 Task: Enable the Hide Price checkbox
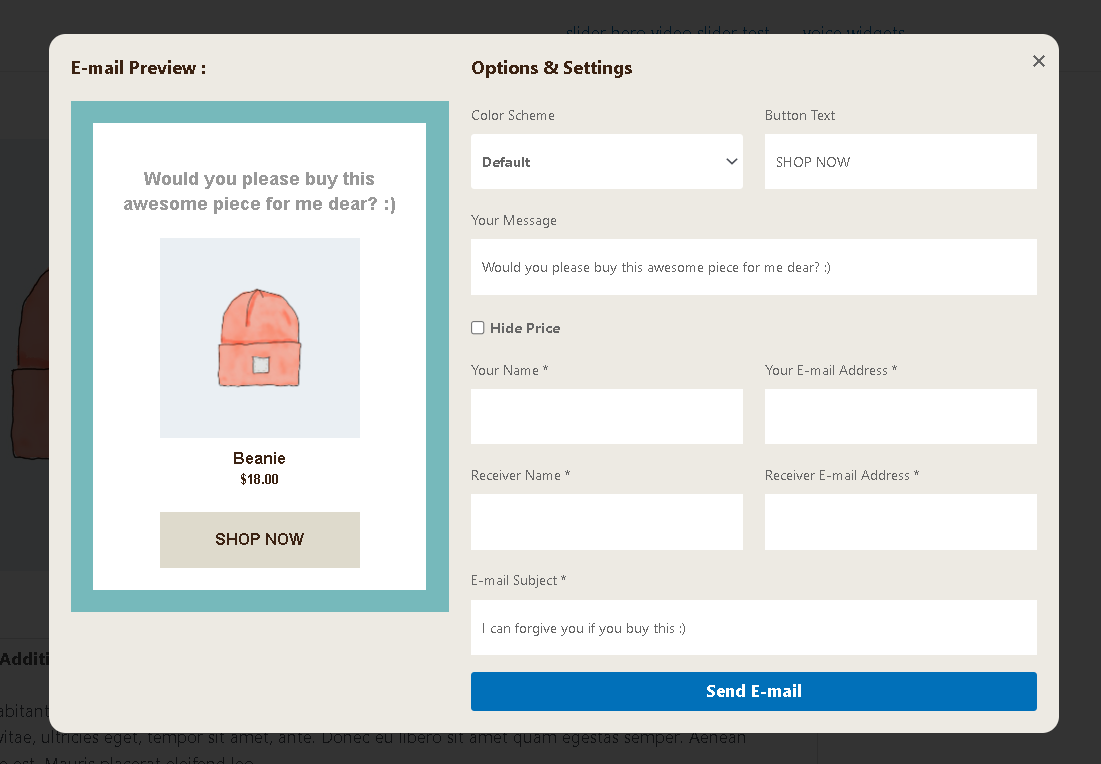tap(478, 328)
